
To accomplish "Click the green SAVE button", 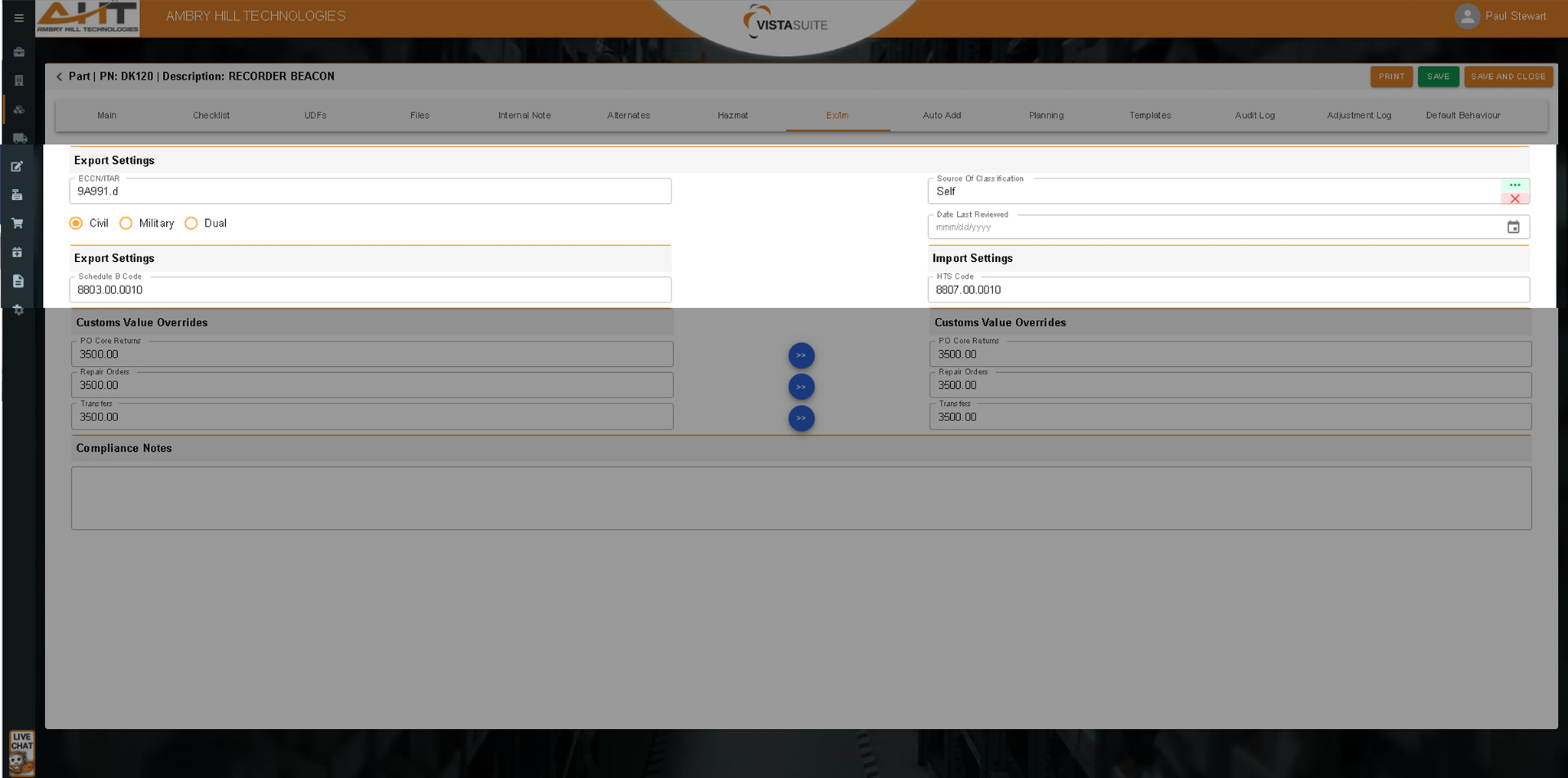I will 1437,77.
